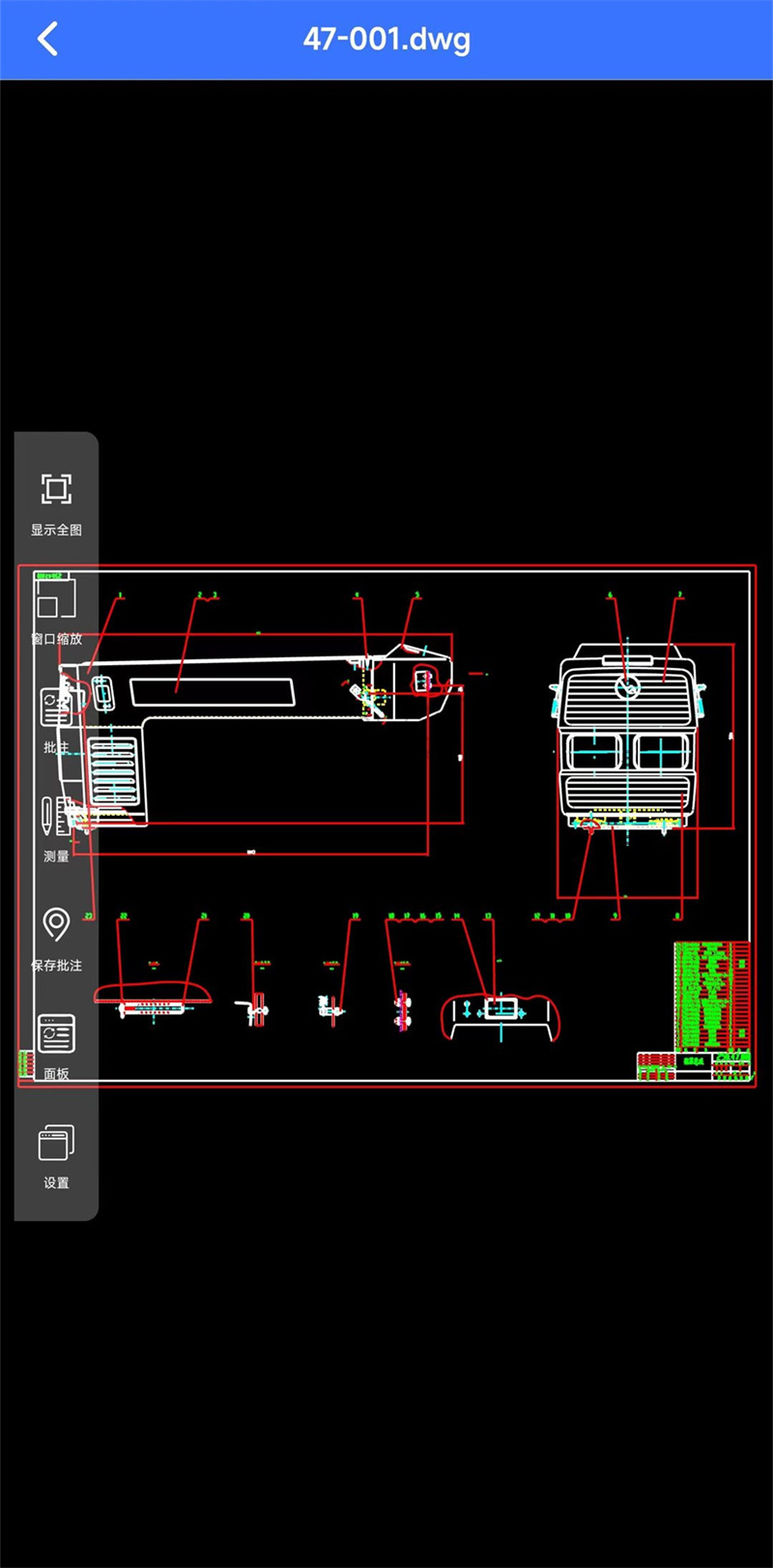
Task: Tap the louvered vent in side view
Action: point(113,770)
